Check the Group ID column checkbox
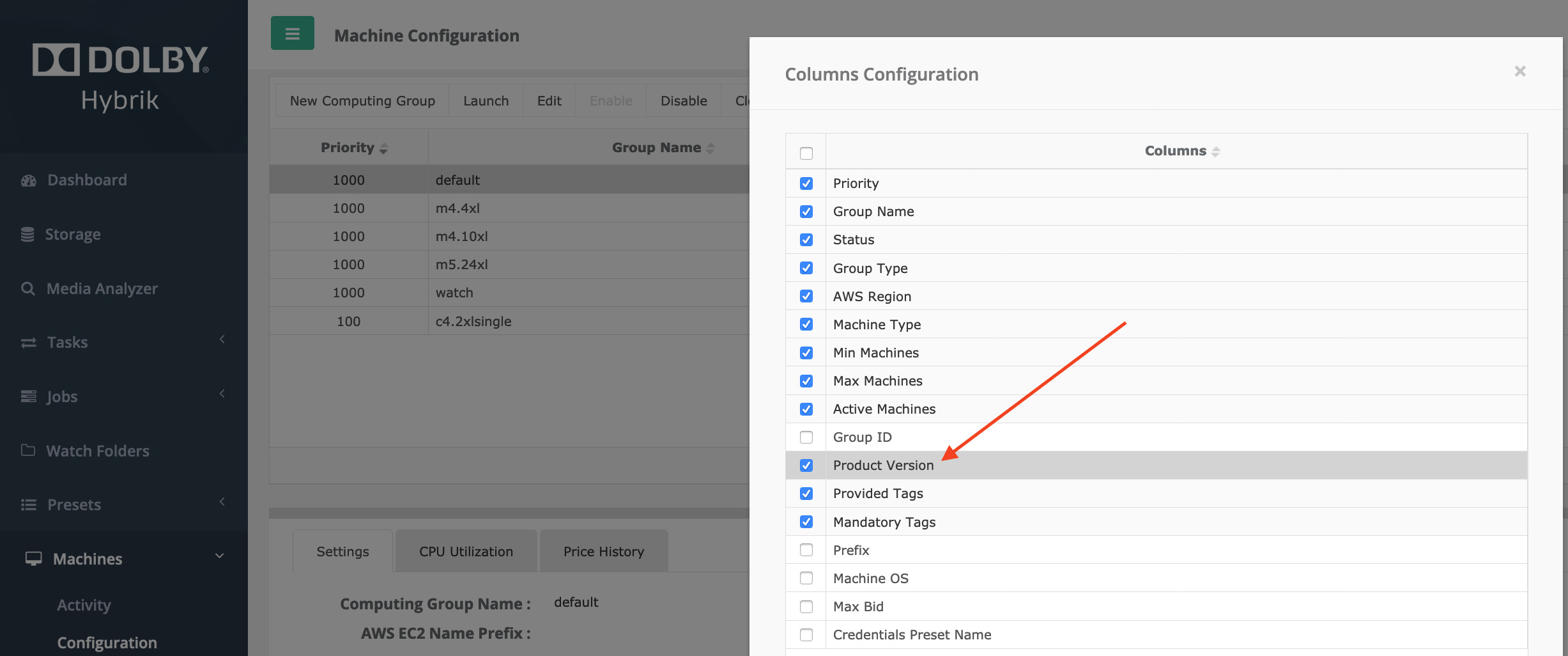The width and height of the screenshot is (1568, 656). 806,437
